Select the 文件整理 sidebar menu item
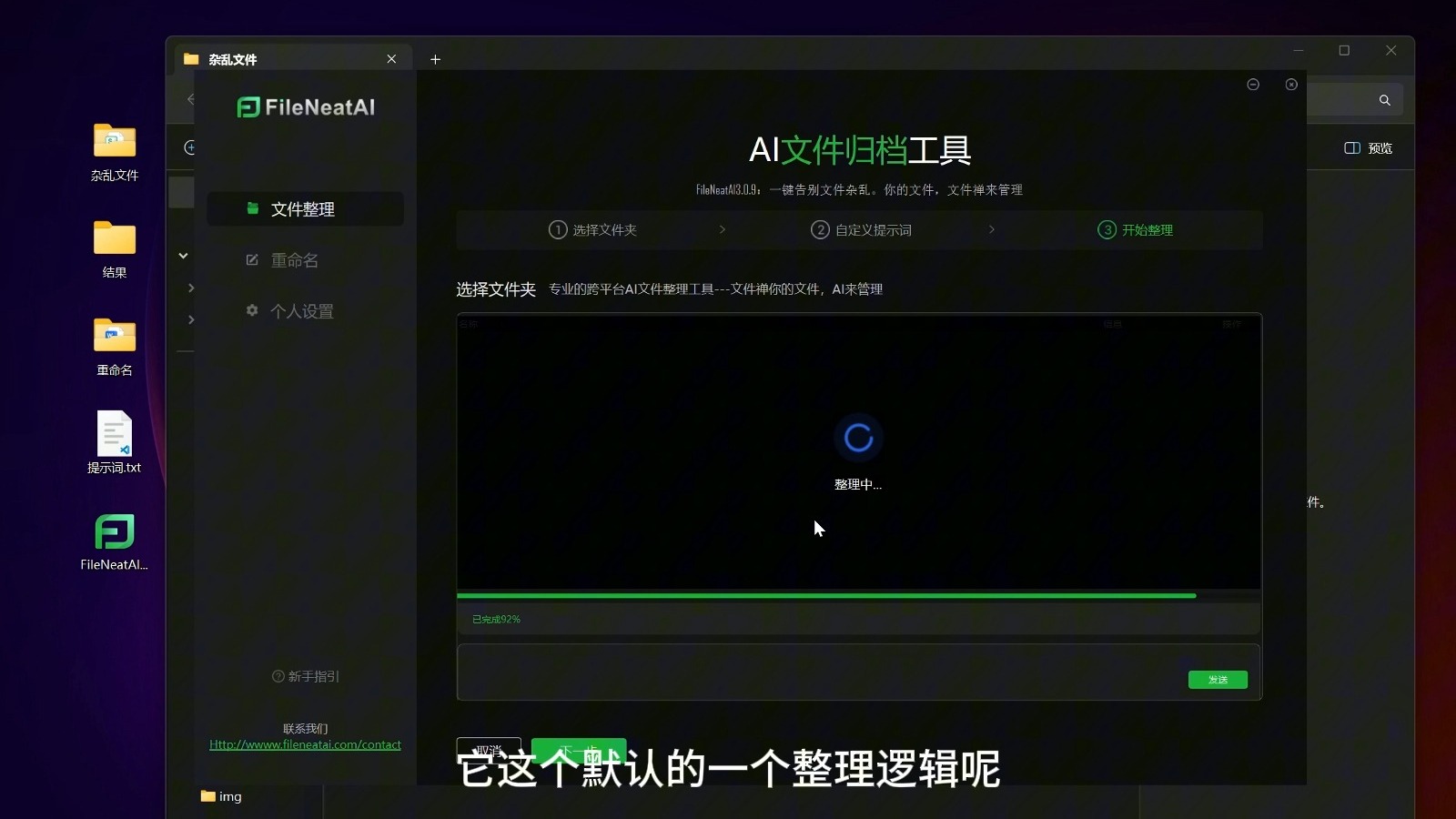The height and width of the screenshot is (819, 1456). tap(306, 209)
